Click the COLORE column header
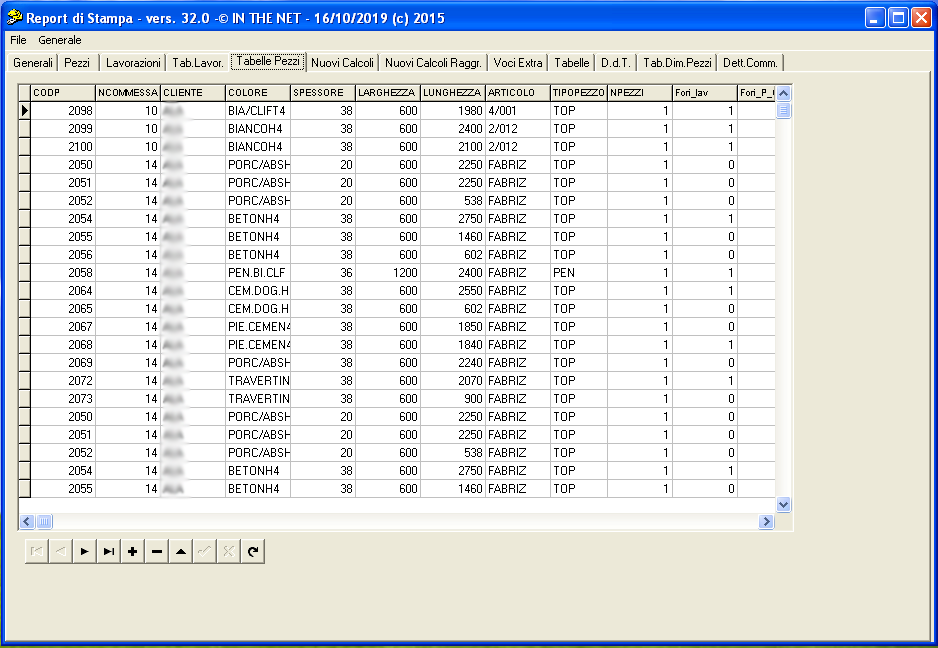 click(x=258, y=93)
